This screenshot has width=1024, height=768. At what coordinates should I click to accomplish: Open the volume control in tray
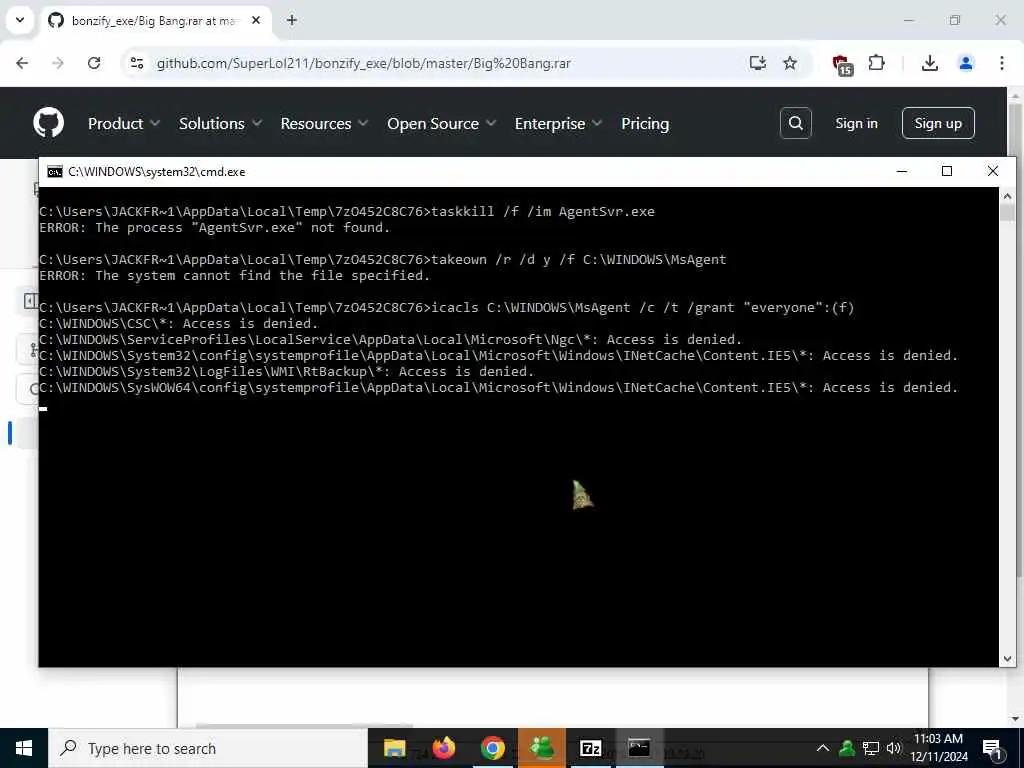point(893,748)
